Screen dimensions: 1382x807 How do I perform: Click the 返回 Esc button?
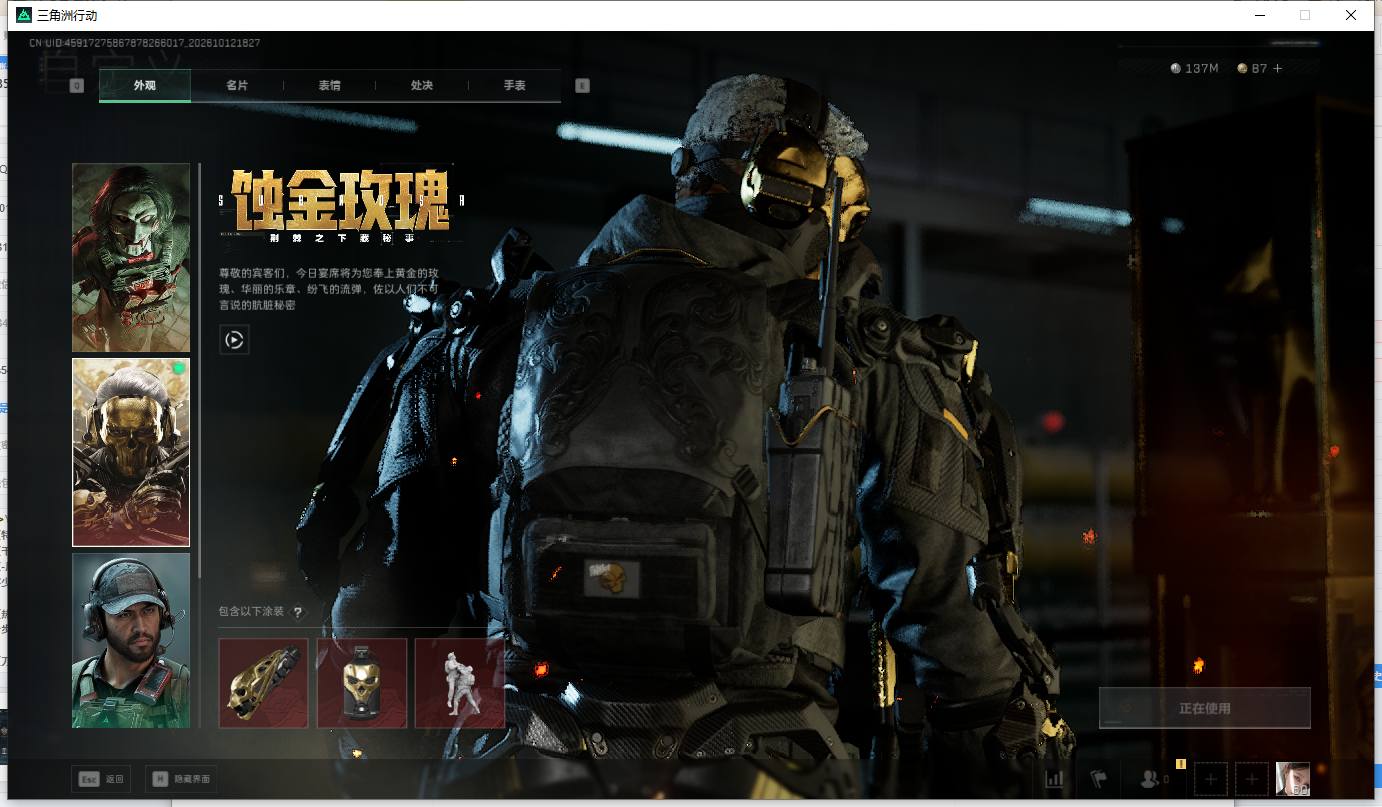point(101,778)
